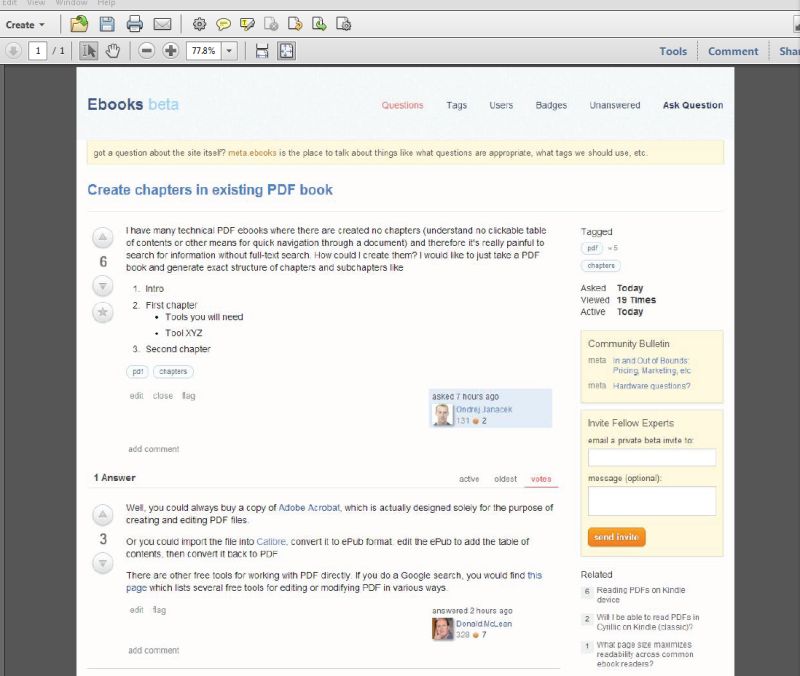
Task: Open the Comment pane
Action: pyautogui.click(x=733, y=51)
